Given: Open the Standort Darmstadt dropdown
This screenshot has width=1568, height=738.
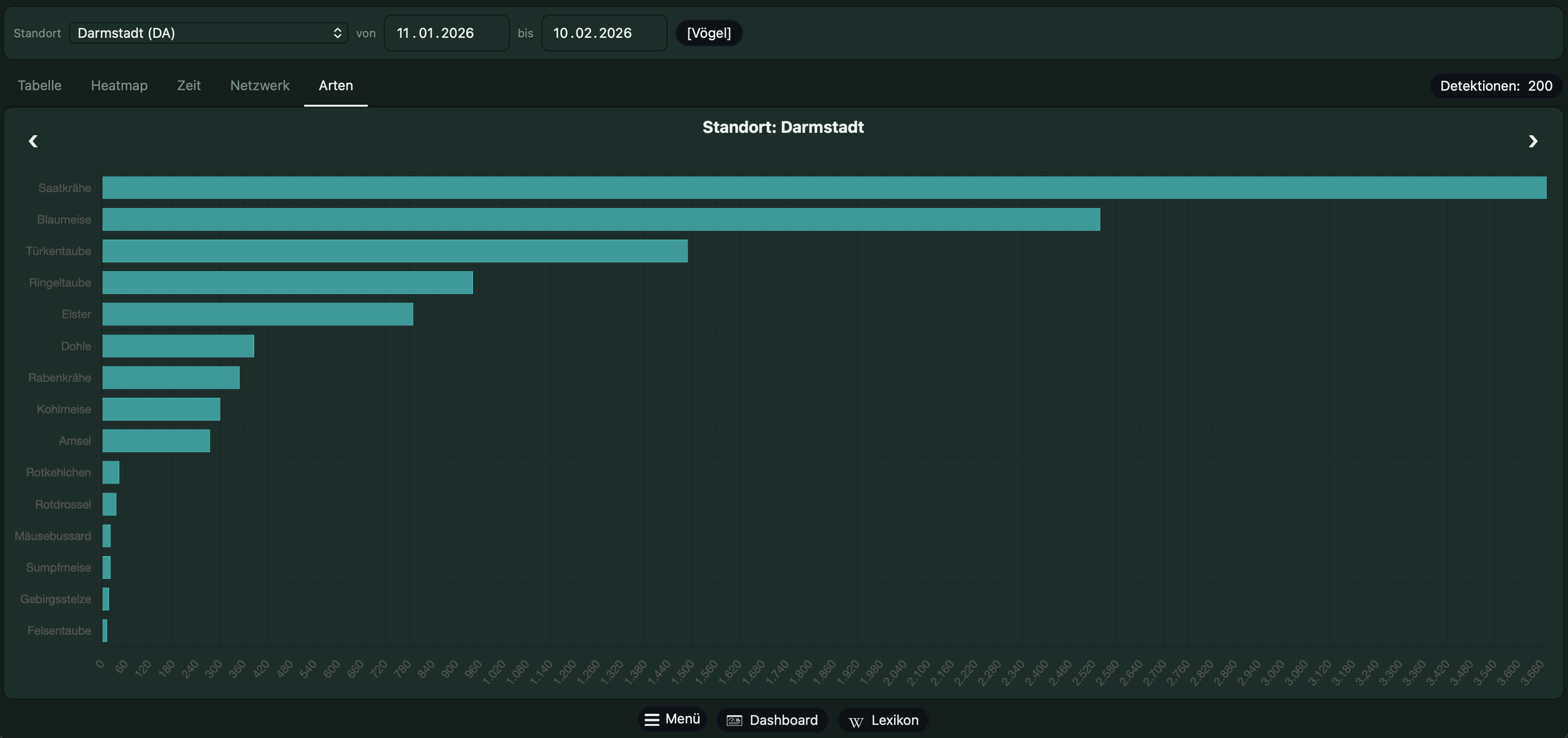Looking at the screenshot, I should click(201, 33).
